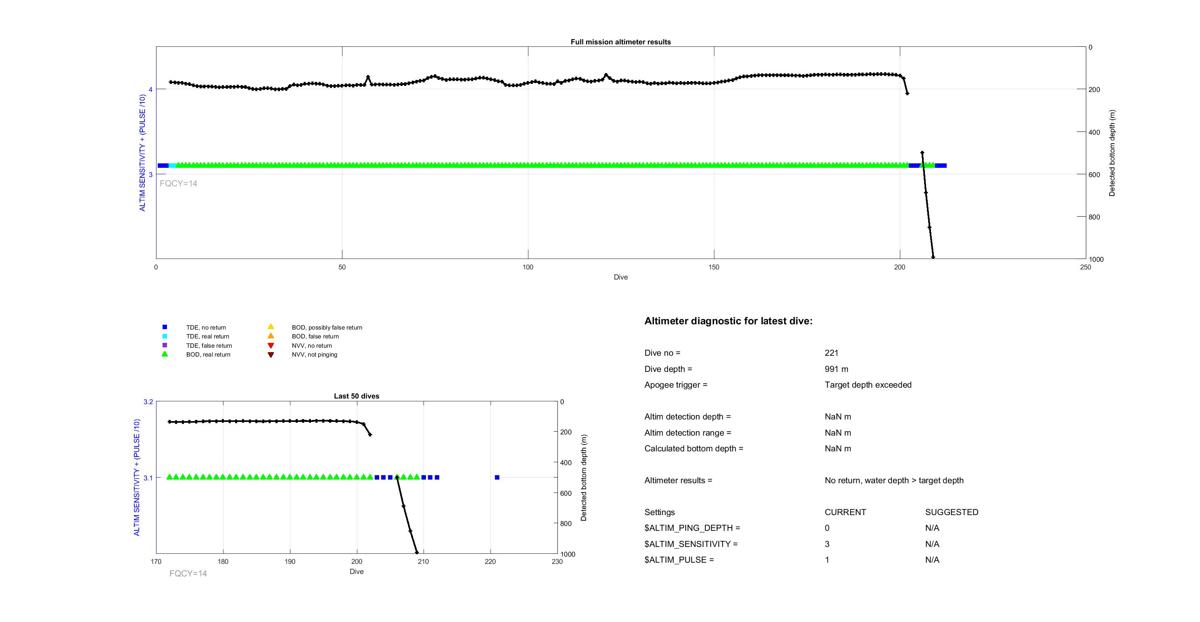This screenshot has height=622, width=1200.
Task: Select the dive depth value '991 m'
Action: click(x=836, y=369)
